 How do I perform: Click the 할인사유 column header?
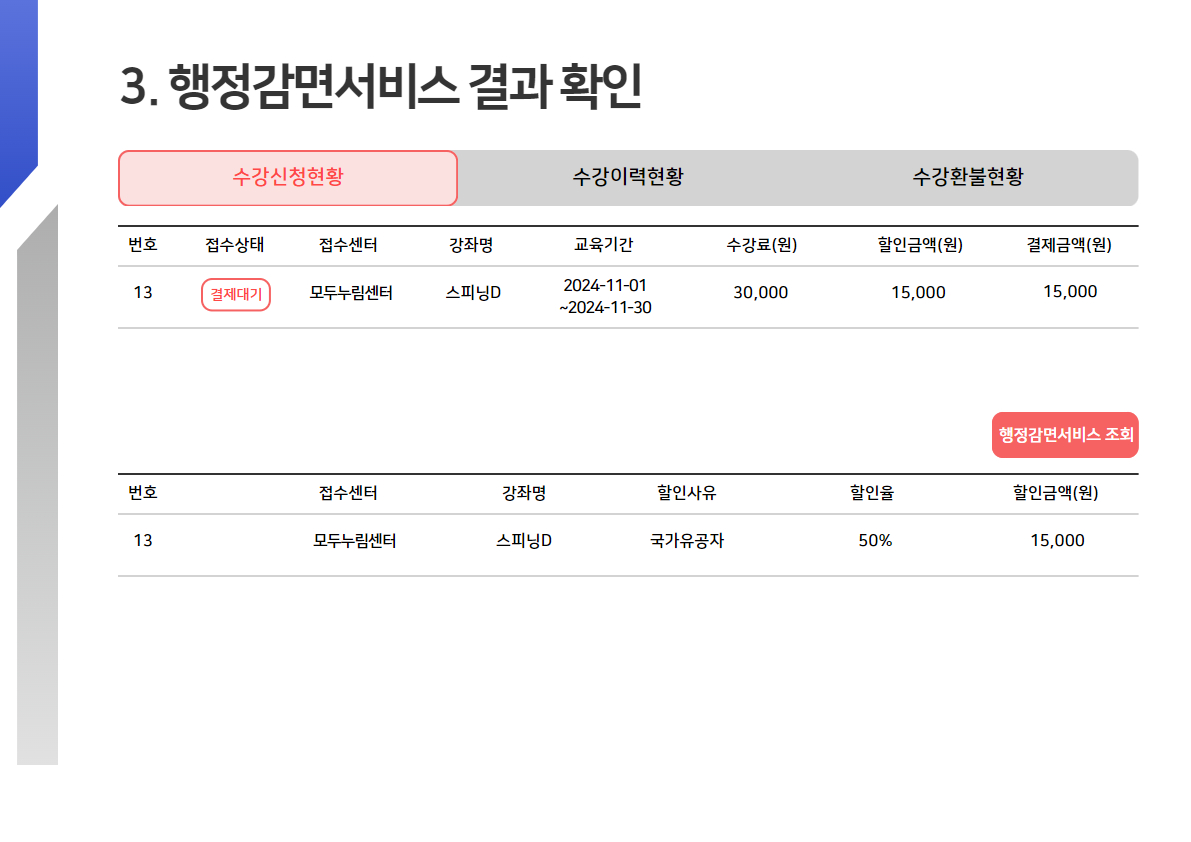[x=686, y=493]
